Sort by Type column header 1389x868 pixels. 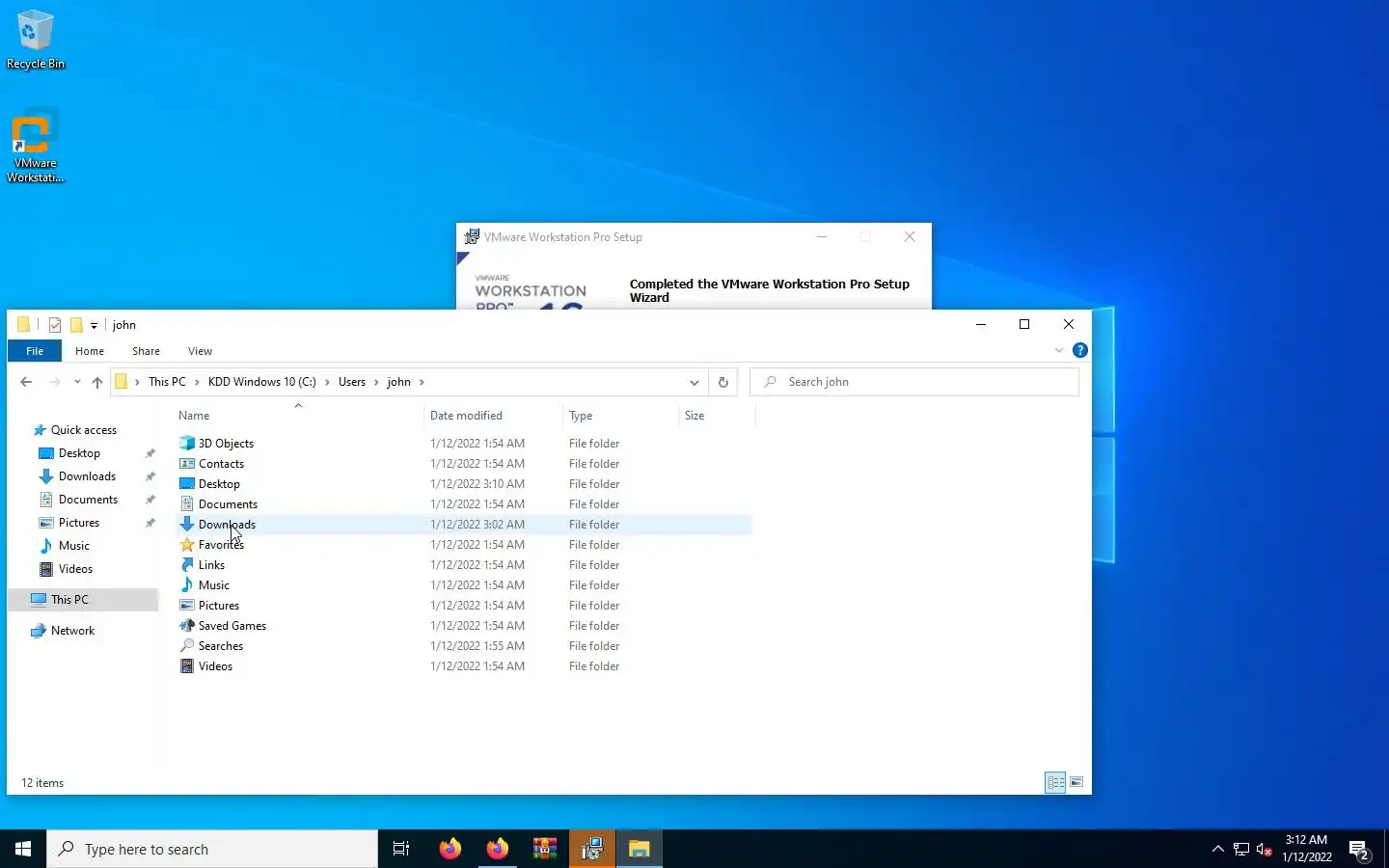pos(621,416)
